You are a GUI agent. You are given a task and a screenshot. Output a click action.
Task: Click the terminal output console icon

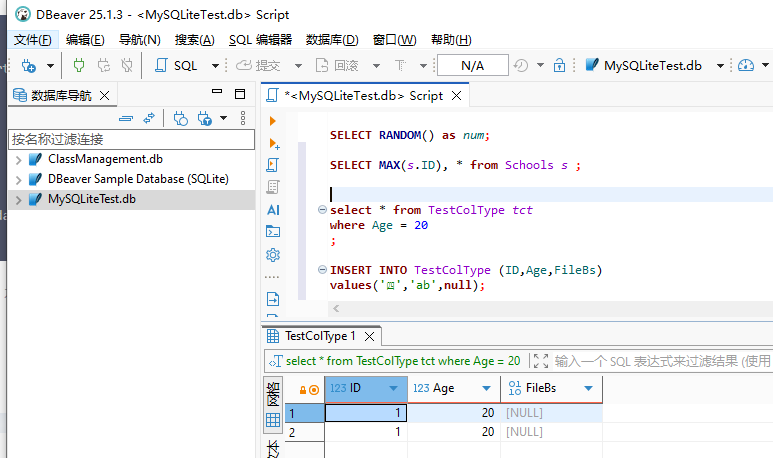[273, 231]
